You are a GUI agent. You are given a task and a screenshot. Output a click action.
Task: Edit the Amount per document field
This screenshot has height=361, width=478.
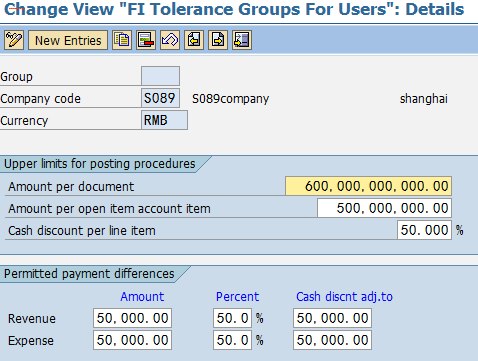point(368,186)
